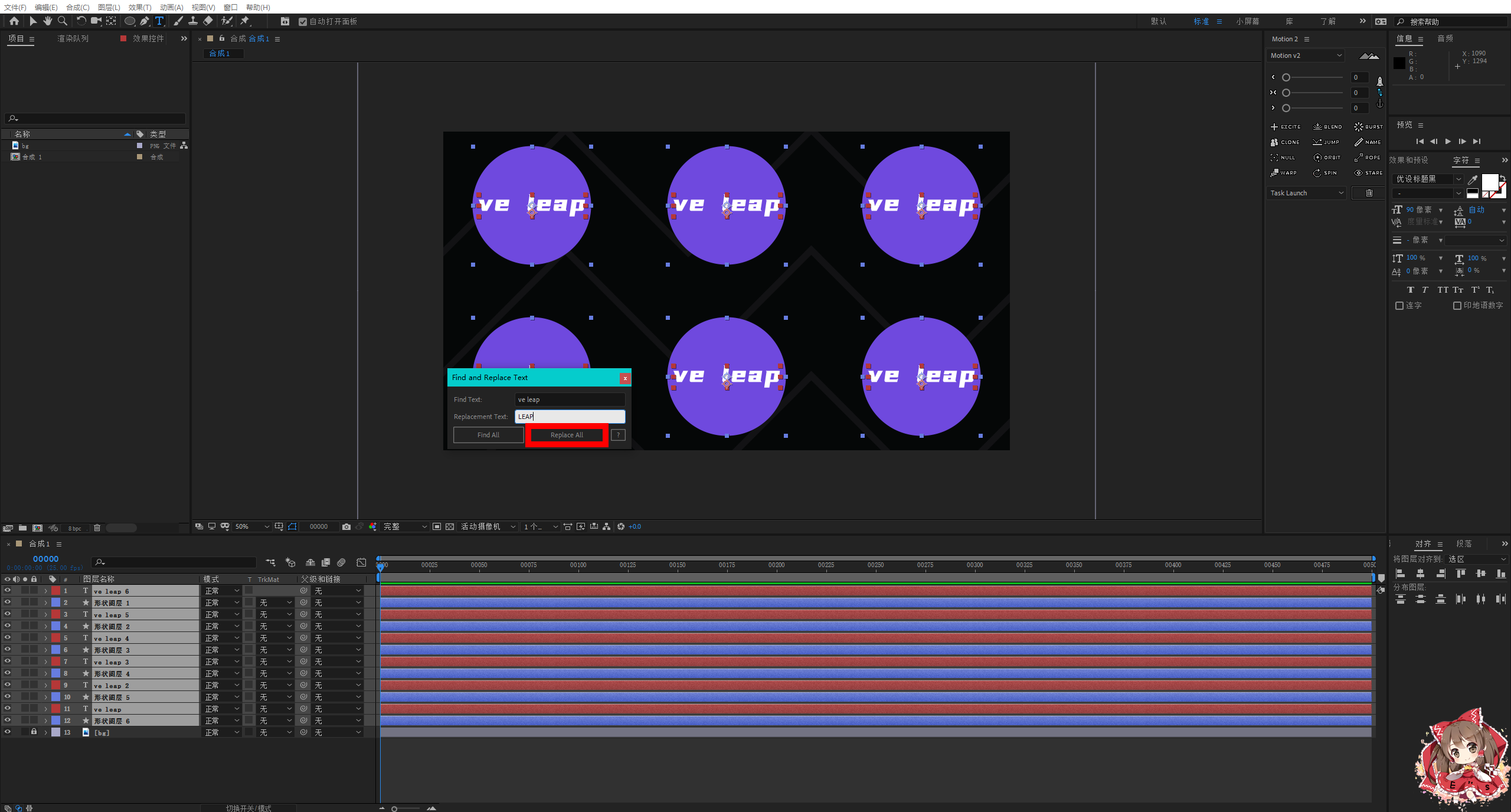Toggle the 连字 ligatures checkbox
The height and width of the screenshot is (812, 1511).
pos(1399,306)
